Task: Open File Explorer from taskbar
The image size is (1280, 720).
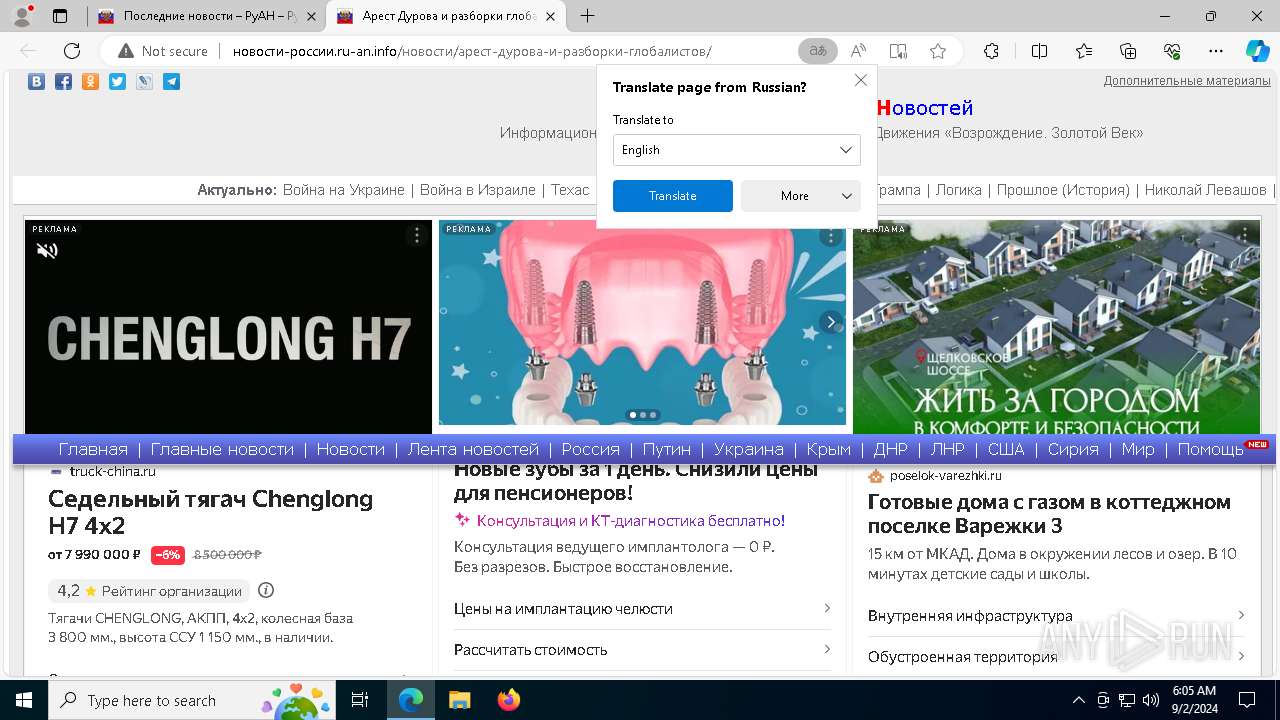Action: pyautogui.click(x=459, y=700)
